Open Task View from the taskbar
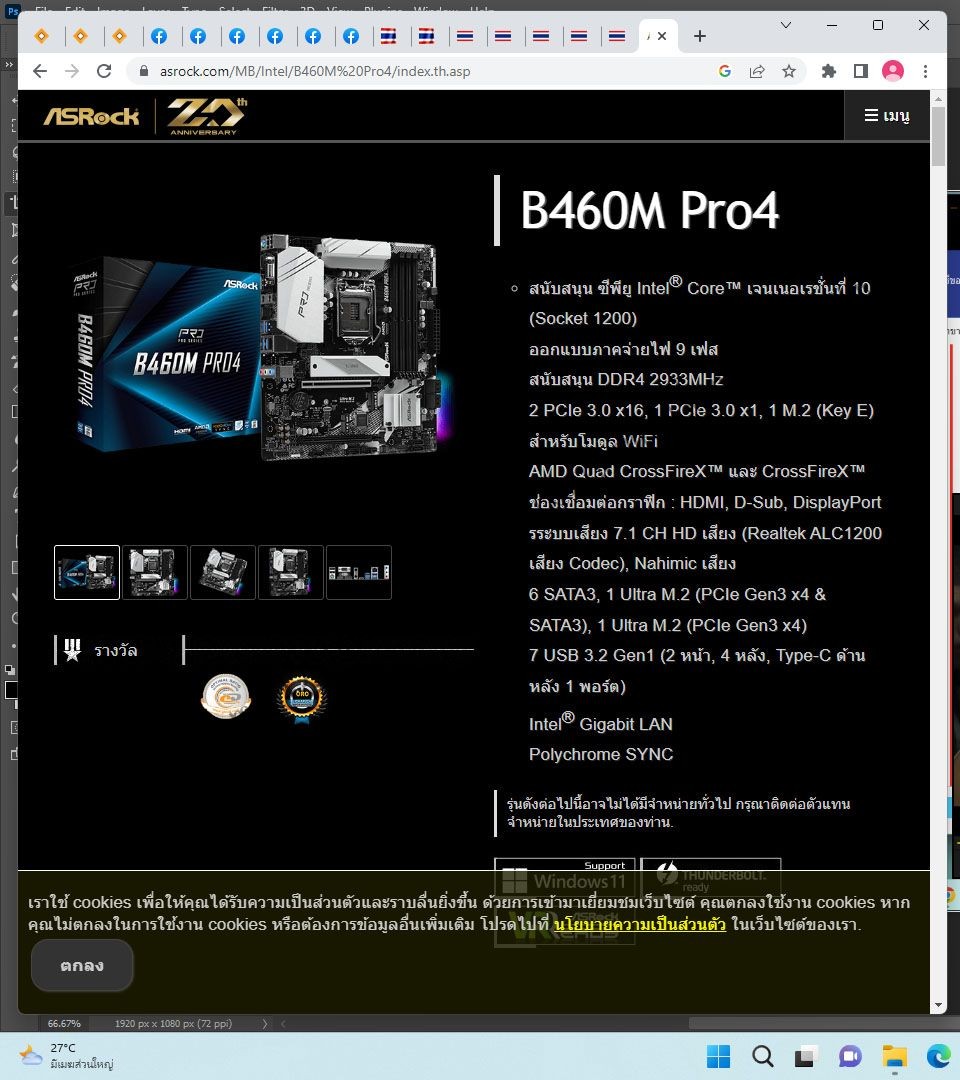 (806, 1056)
